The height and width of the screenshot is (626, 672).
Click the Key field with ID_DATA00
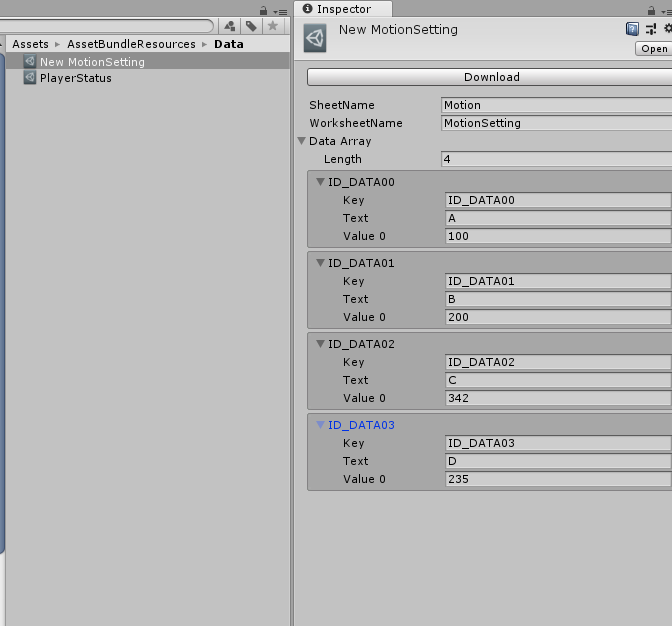click(x=558, y=200)
